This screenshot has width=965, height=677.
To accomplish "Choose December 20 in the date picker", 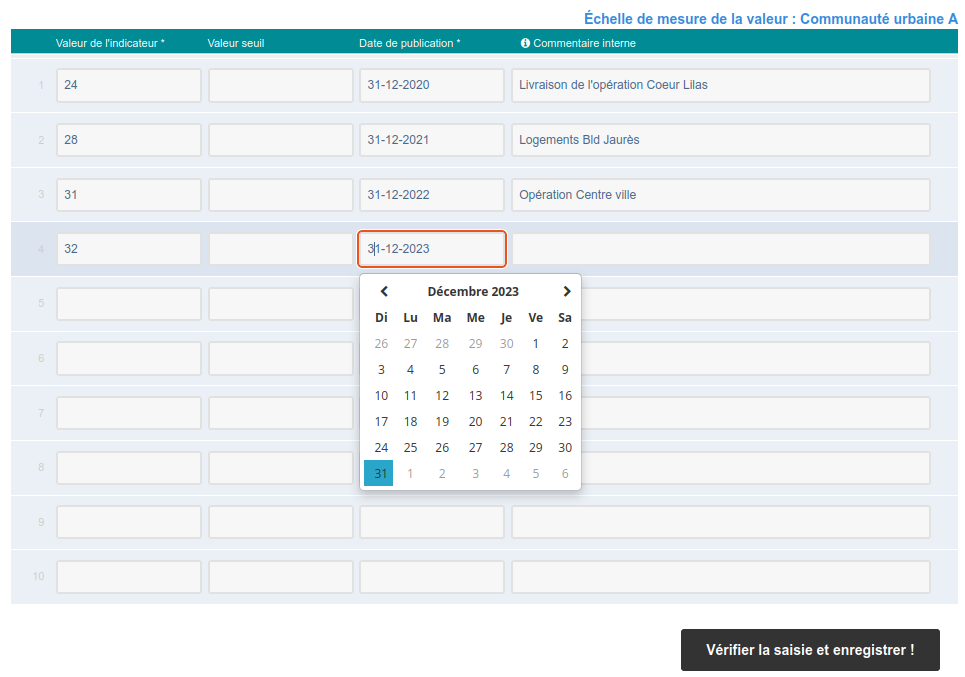I will pyautogui.click(x=475, y=422).
